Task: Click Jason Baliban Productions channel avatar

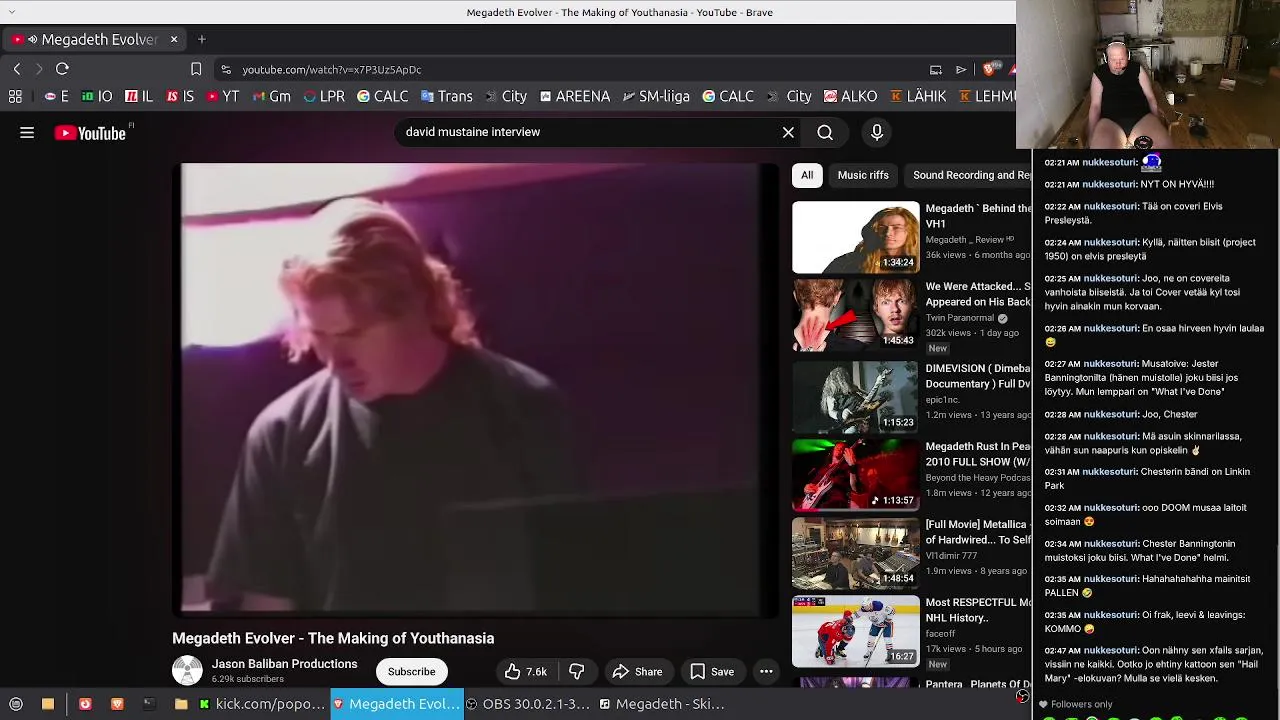Action: pos(187,670)
